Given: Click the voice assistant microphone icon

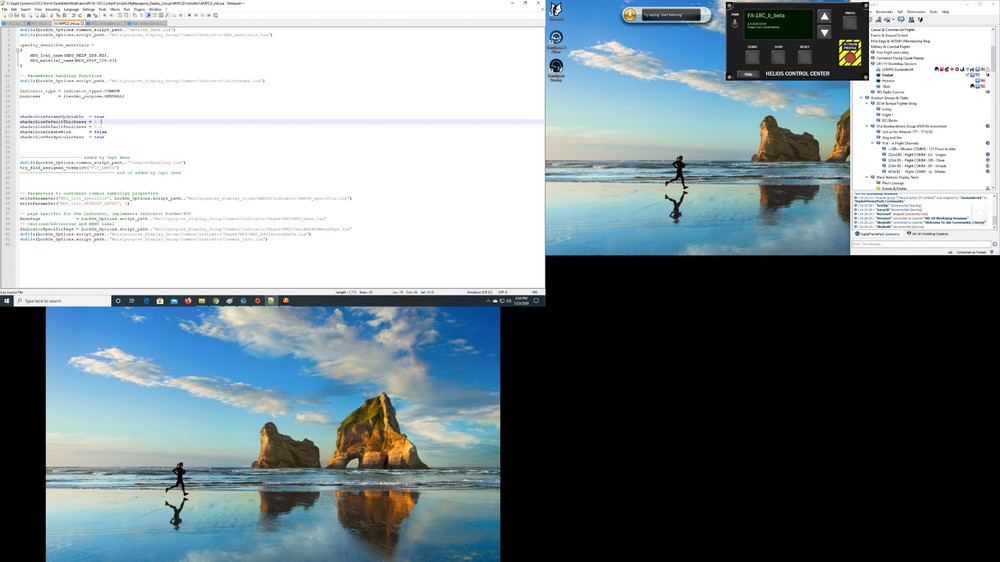Looking at the screenshot, I should (630, 15).
